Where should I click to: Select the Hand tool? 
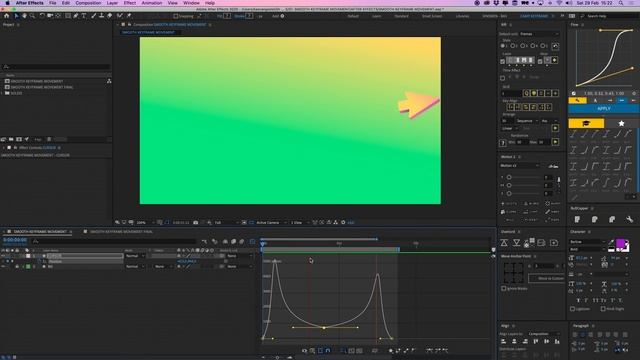click(24, 16)
